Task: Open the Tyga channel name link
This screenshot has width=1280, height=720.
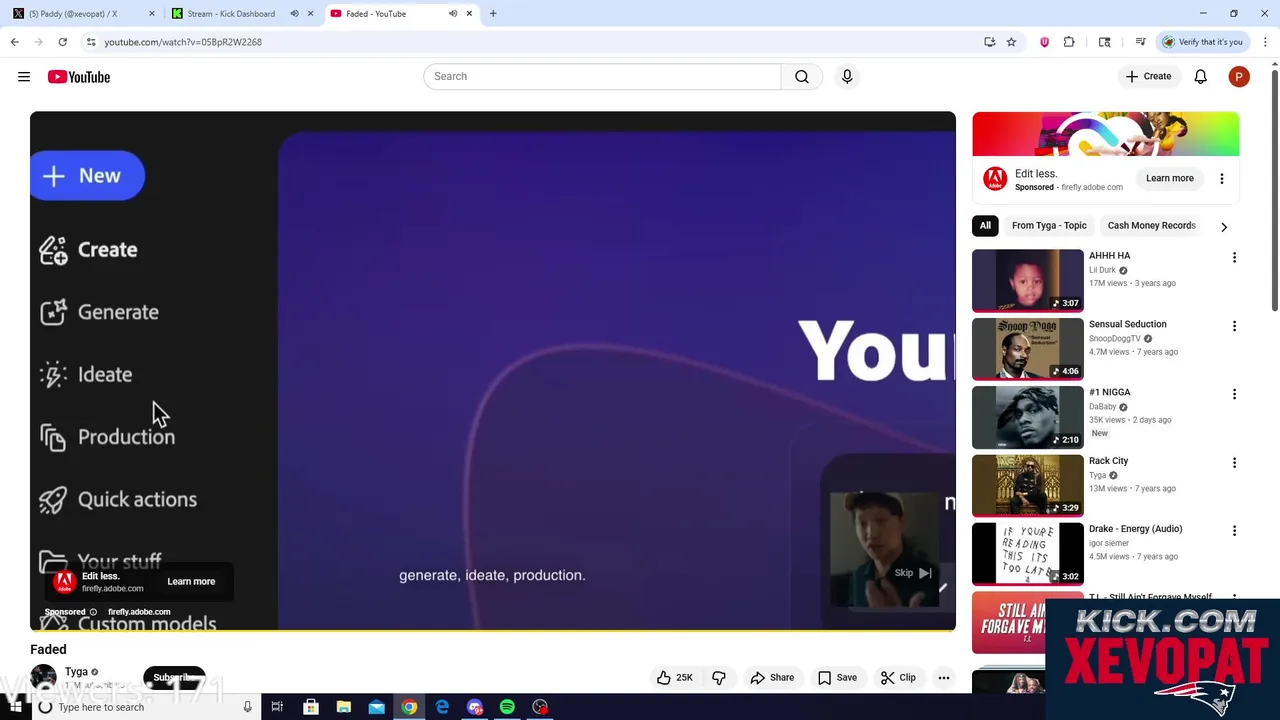Action: (x=76, y=672)
